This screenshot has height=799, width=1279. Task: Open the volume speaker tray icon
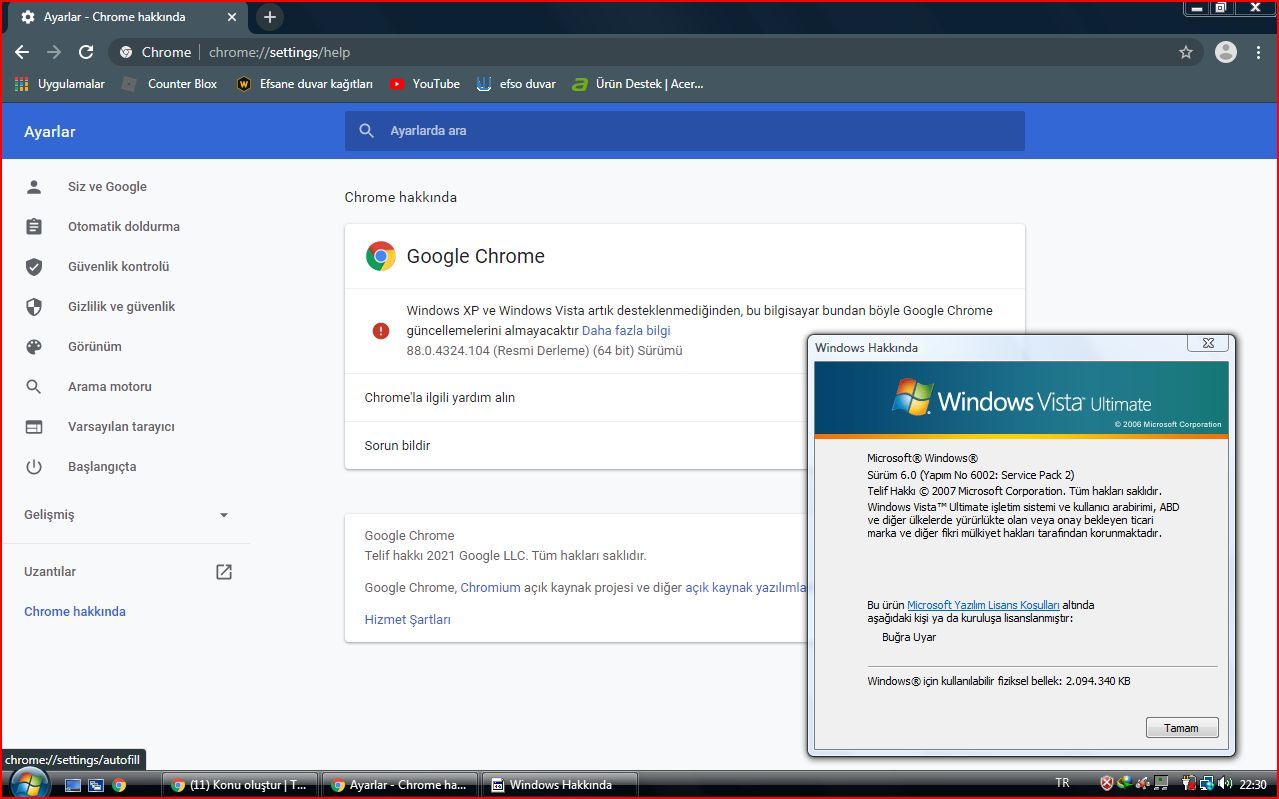[1225, 783]
